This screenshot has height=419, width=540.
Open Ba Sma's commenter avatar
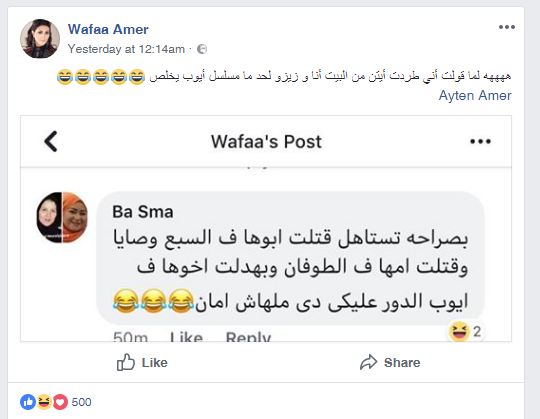62,217
